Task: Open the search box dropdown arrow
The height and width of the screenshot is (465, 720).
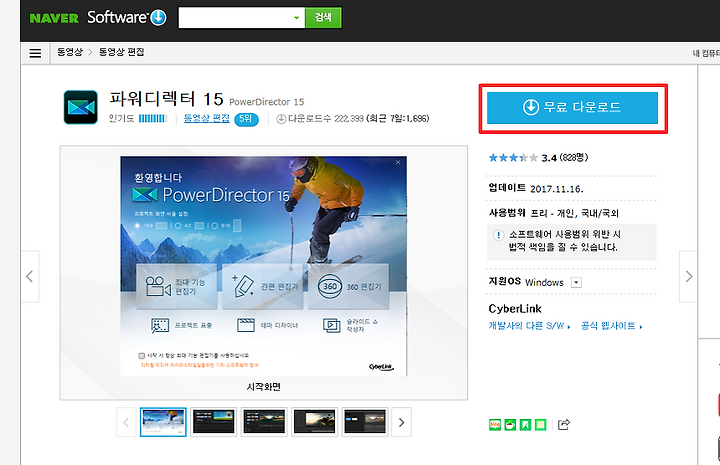Action: (x=297, y=18)
